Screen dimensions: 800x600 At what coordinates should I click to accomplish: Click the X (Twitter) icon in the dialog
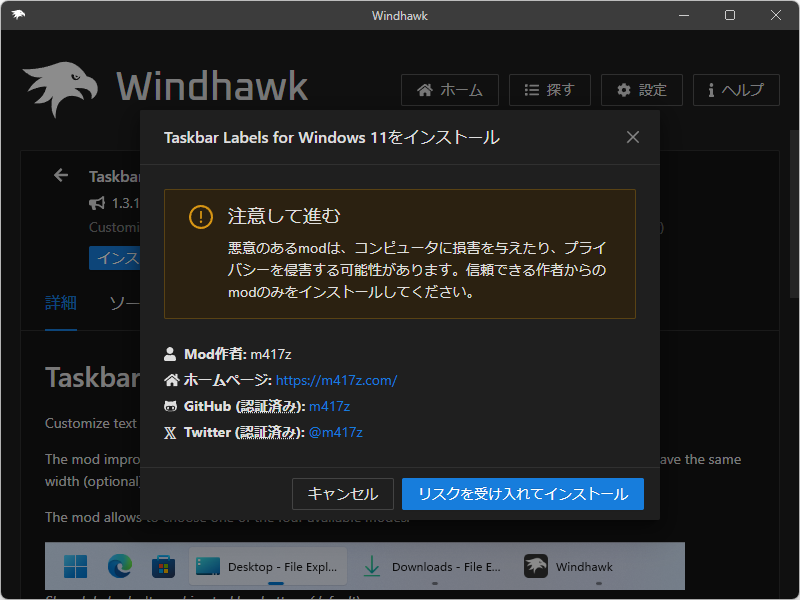click(171, 432)
